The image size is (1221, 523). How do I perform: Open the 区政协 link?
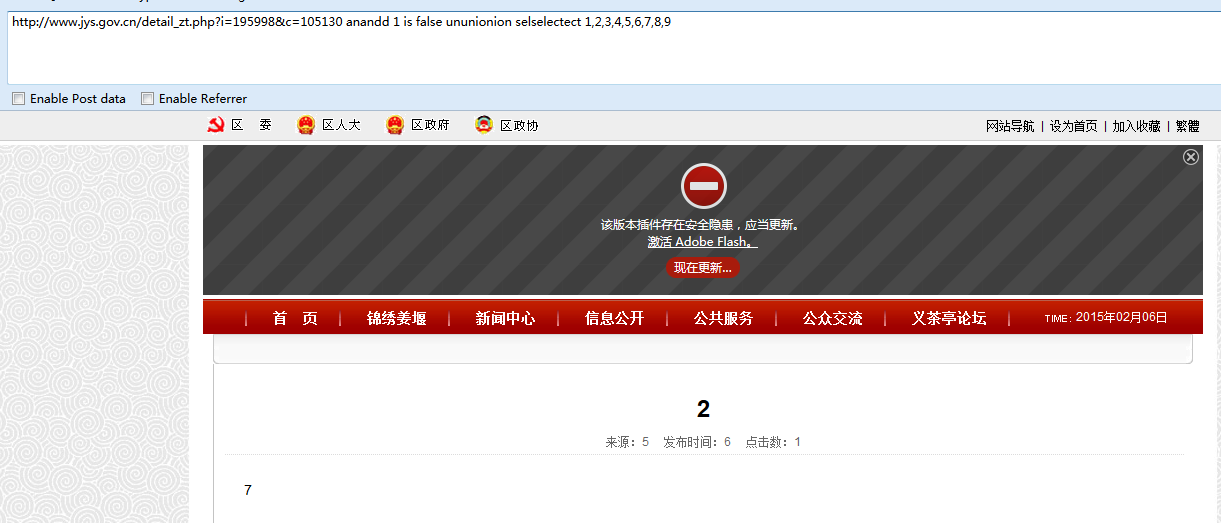coord(519,125)
